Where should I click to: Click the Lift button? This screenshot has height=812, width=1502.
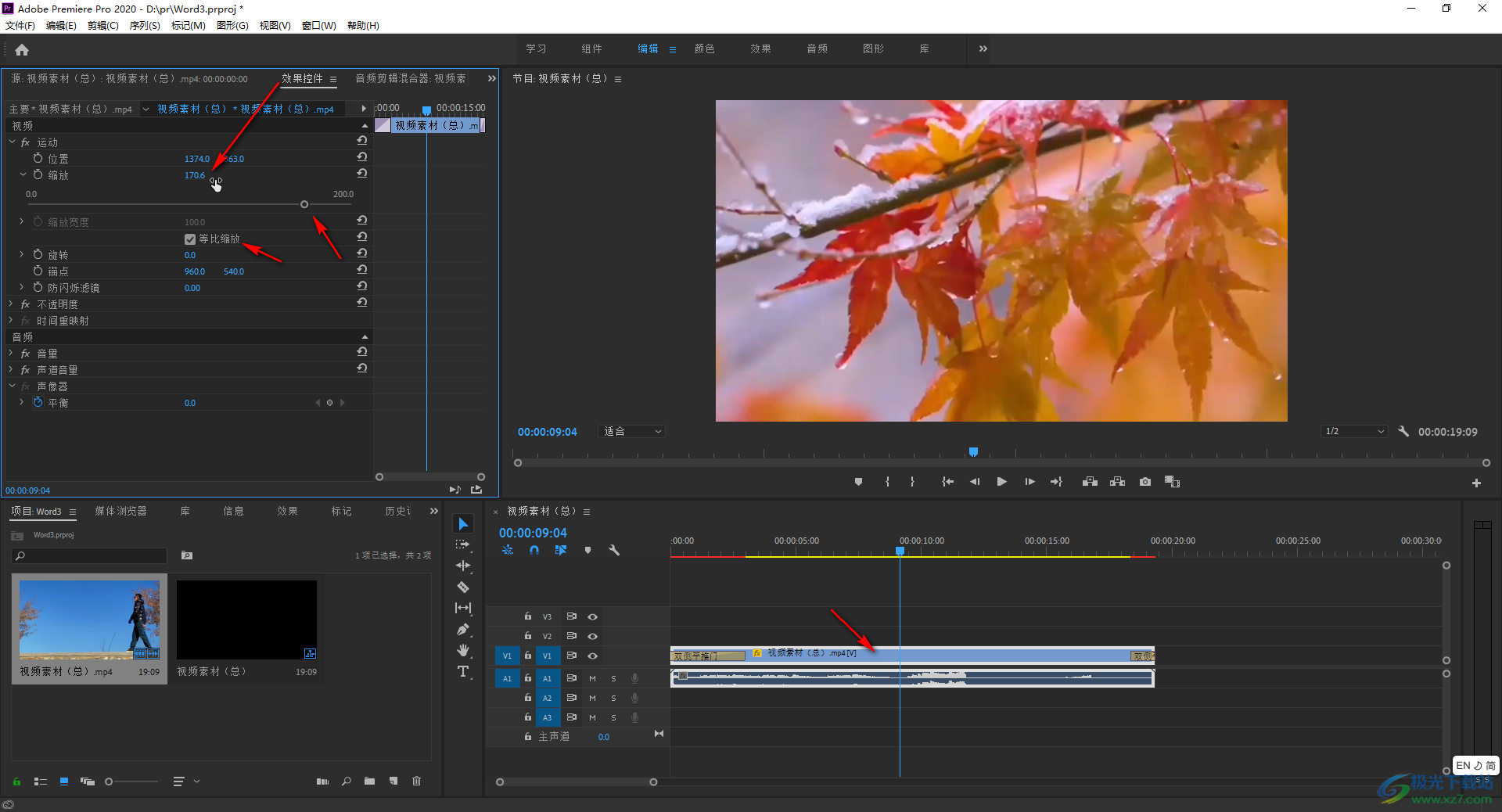coord(1090,482)
